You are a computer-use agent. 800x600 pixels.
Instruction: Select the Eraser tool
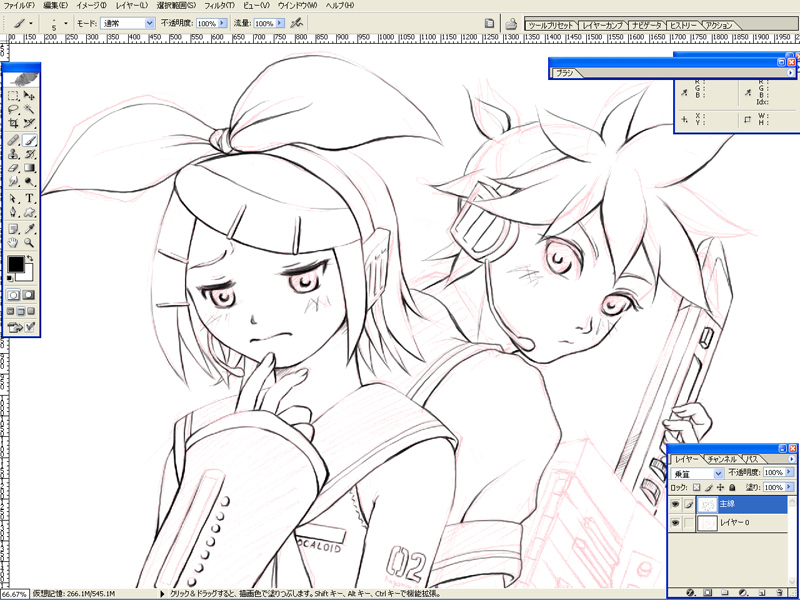click(x=14, y=167)
